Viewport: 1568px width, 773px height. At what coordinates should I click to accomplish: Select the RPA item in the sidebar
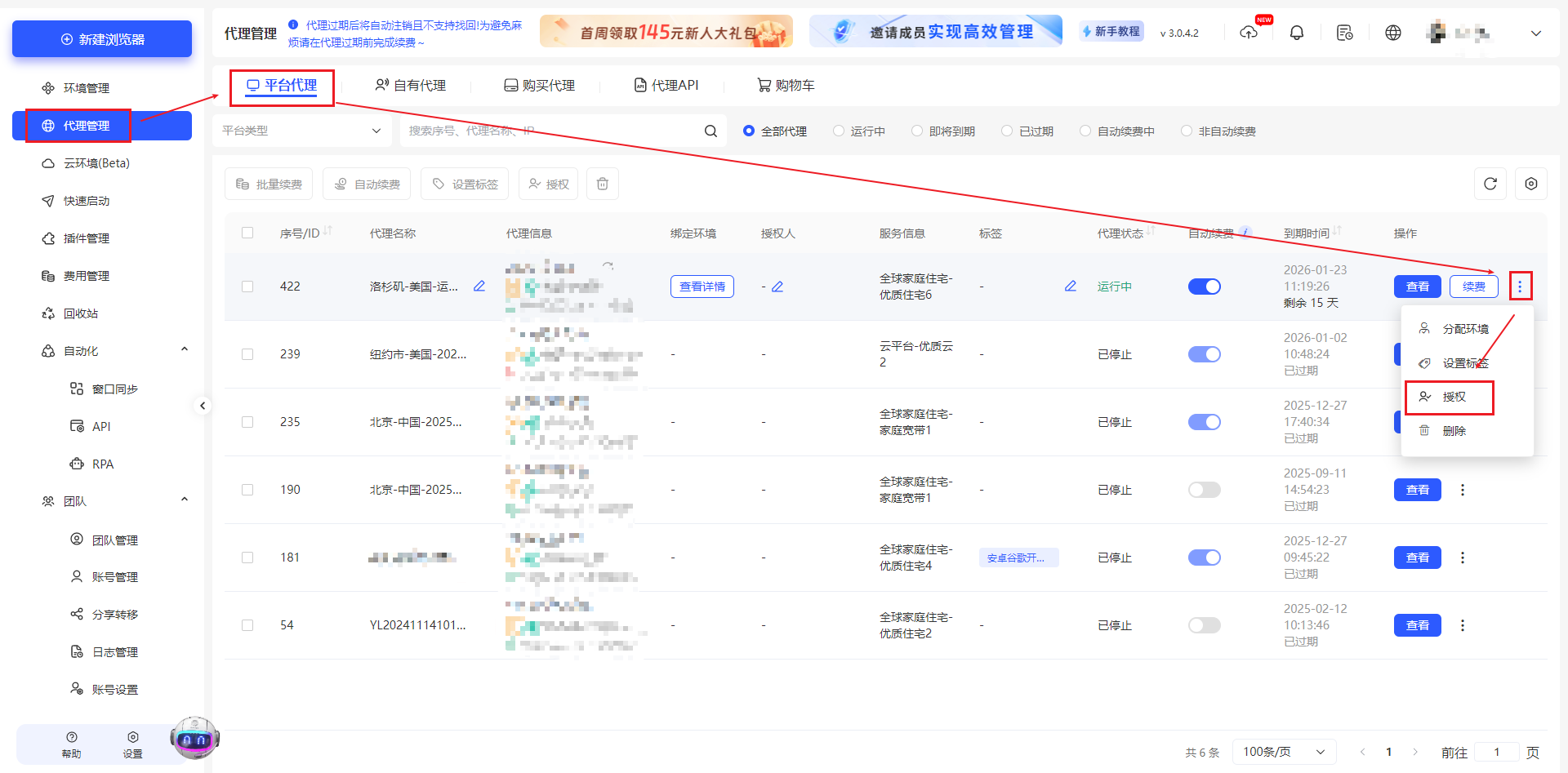(x=104, y=464)
